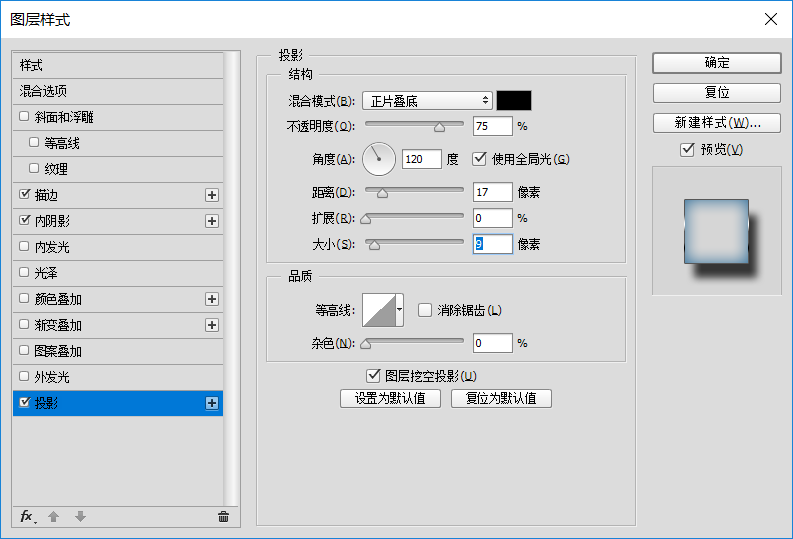Click the trash delete effect icon
793x539 pixels.
[x=223, y=516]
